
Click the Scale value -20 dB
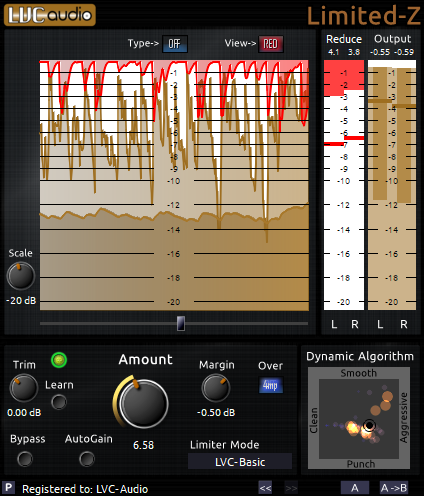(x=21, y=301)
